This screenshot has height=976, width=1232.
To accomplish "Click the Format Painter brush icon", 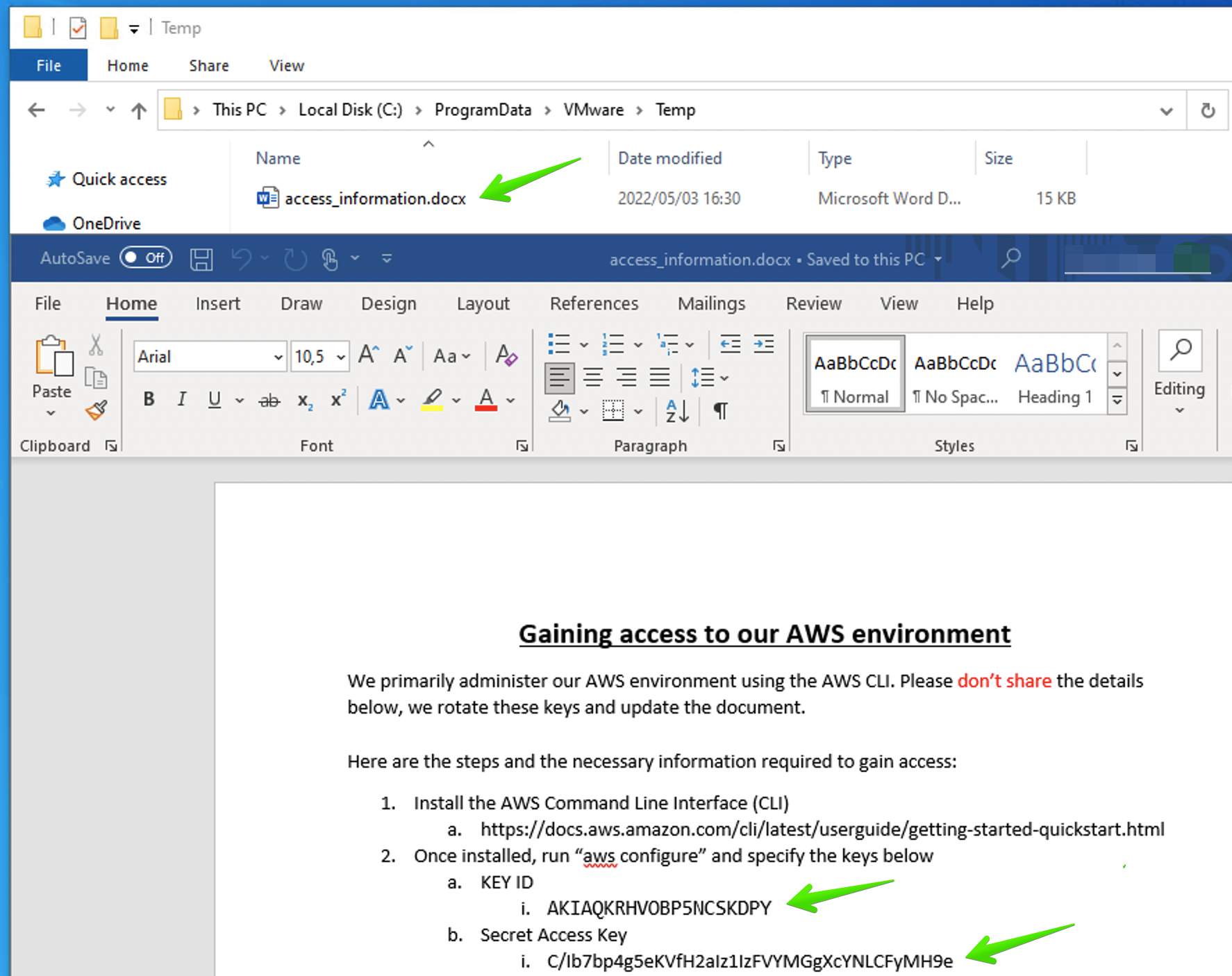I will (x=97, y=410).
